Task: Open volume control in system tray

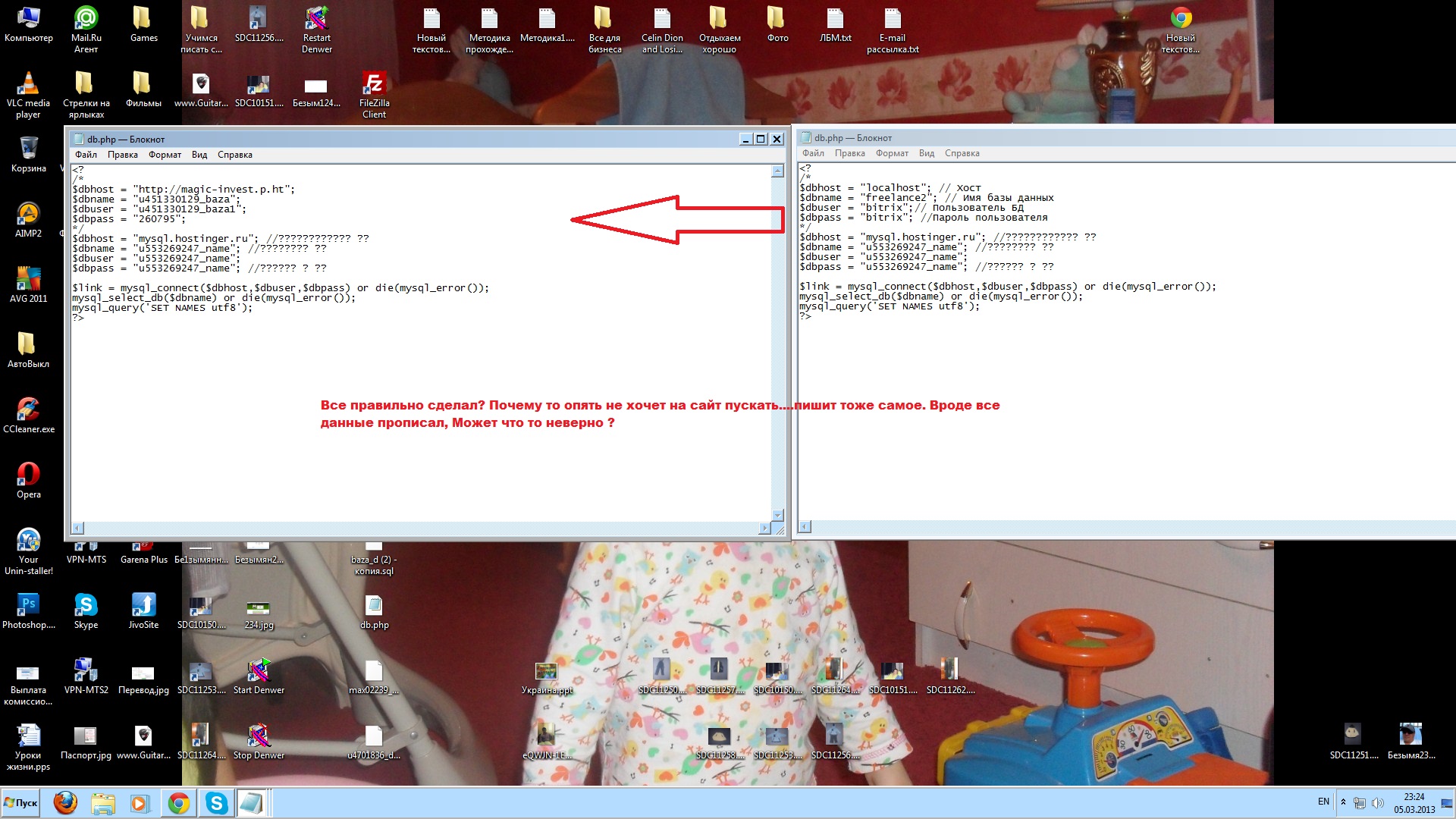Action: 1378,803
